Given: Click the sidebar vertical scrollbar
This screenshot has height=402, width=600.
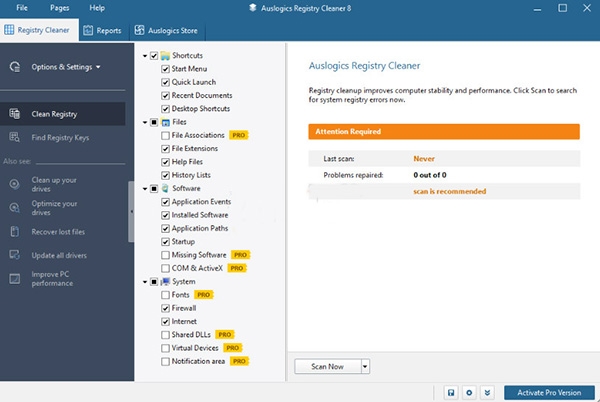Looking at the screenshot, I should (131, 212).
